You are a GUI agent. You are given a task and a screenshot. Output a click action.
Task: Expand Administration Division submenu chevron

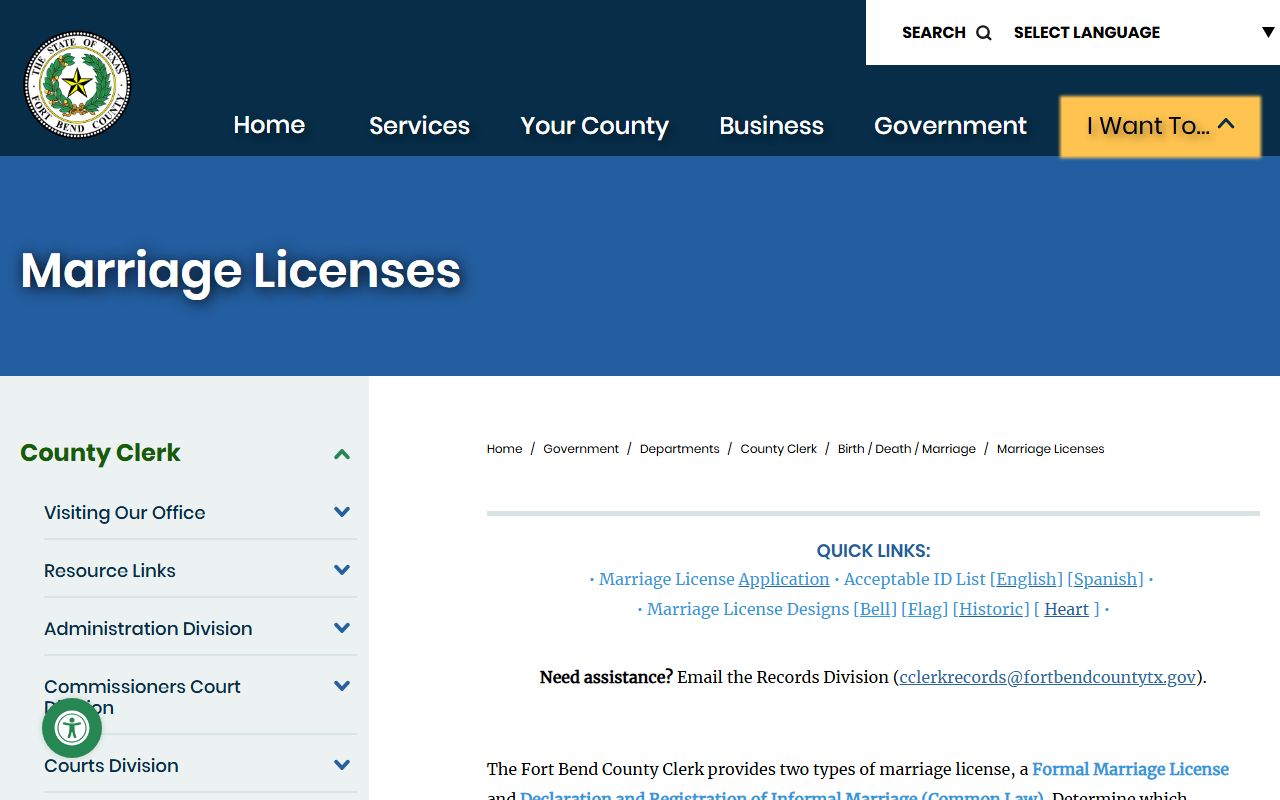[342, 628]
